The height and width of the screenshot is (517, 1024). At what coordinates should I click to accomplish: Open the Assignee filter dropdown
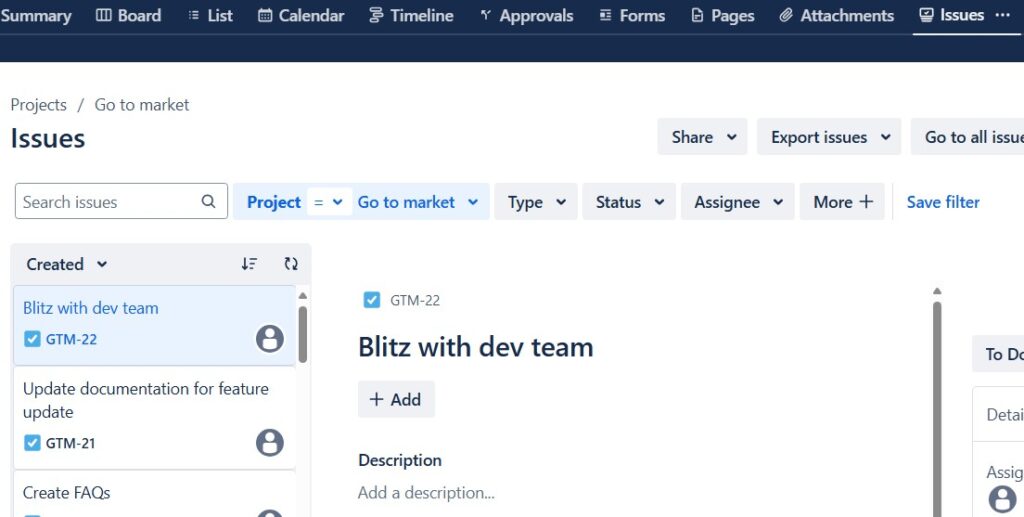738,202
